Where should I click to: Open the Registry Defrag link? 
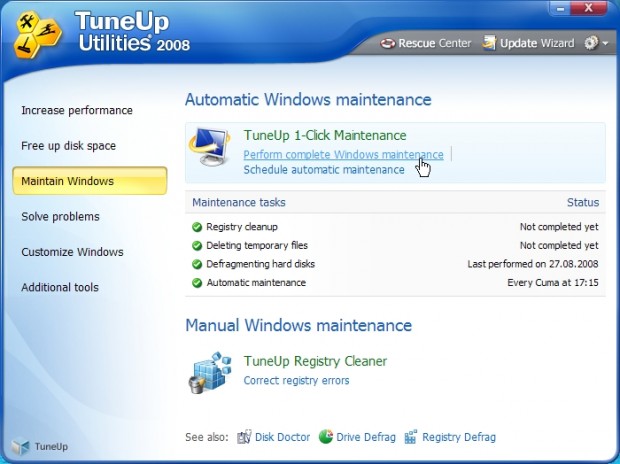pyautogui.click(x=459, y=437)
